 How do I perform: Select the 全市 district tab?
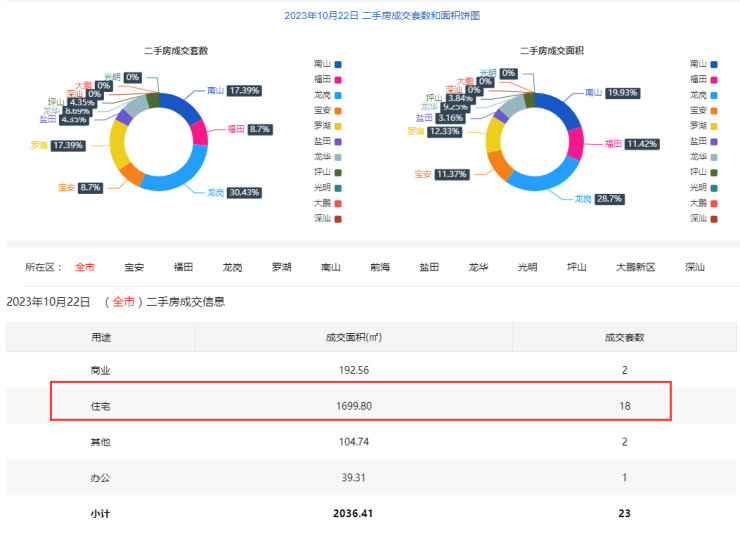pos(85,267)
